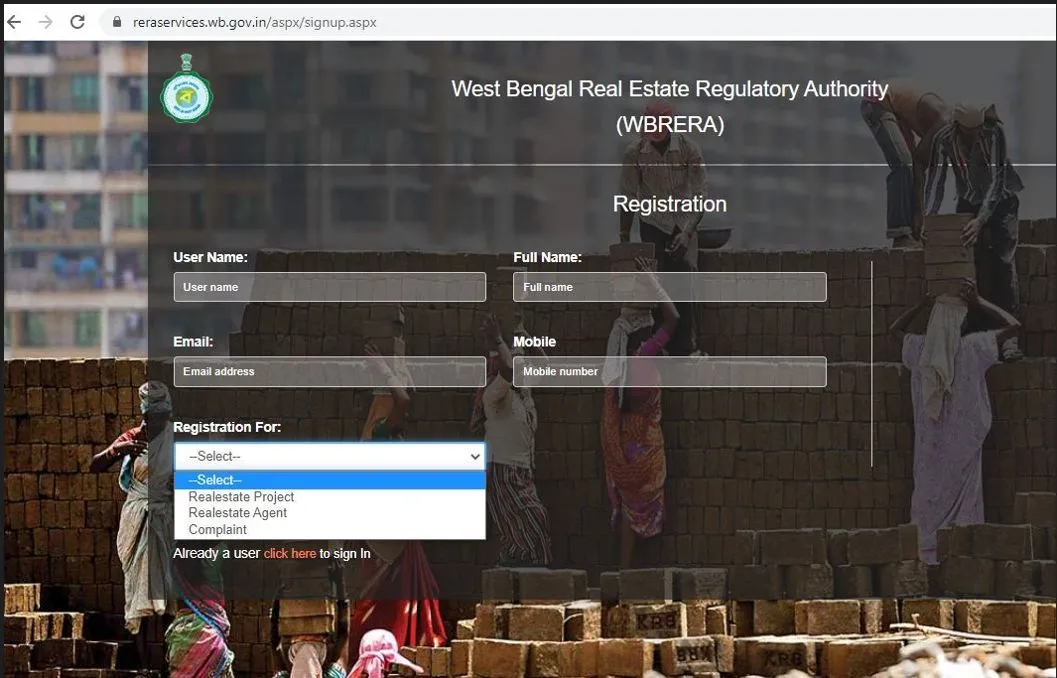Open the Registration For dropdown chevron

click(x=473, y=456)
